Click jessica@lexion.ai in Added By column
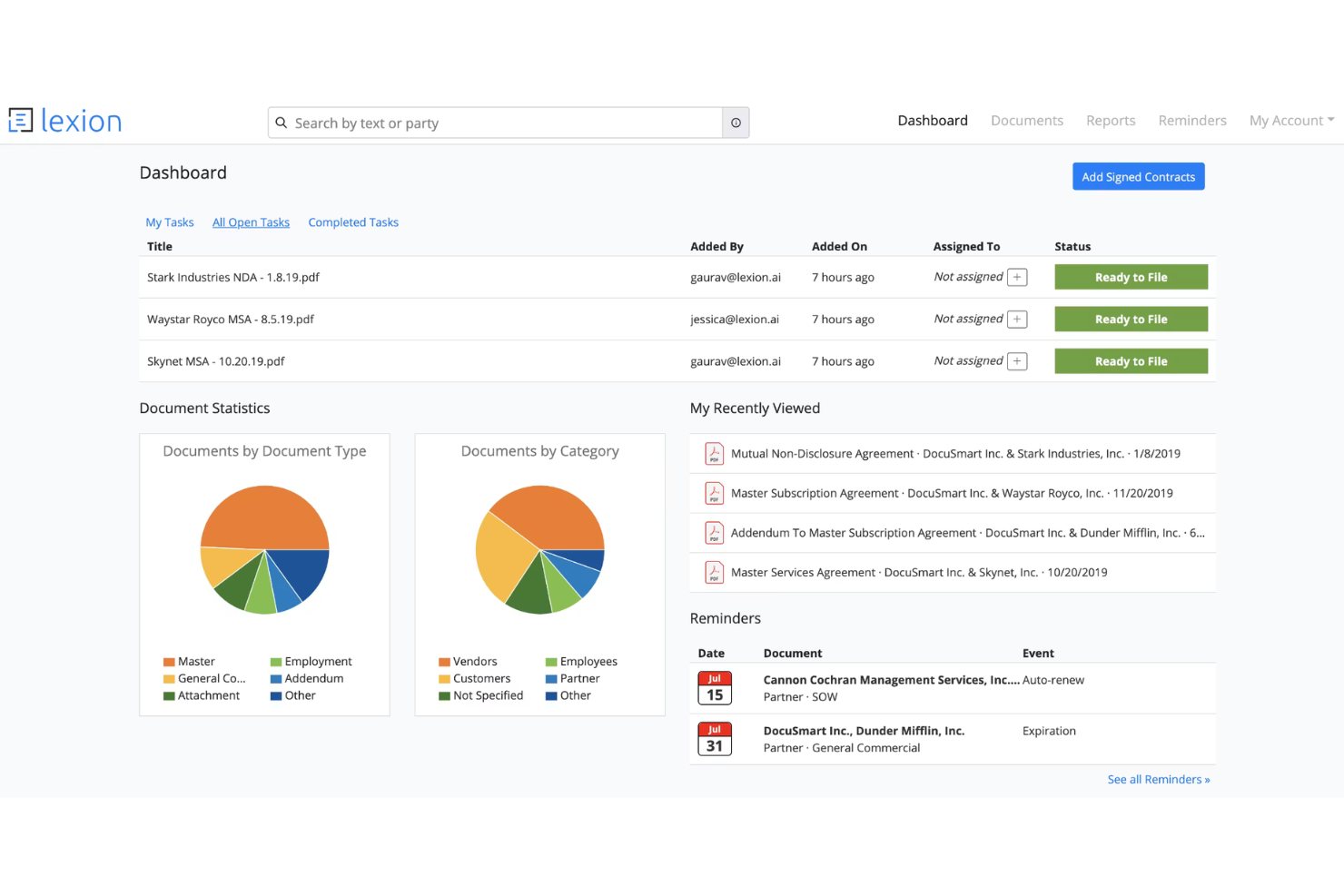This screenshot has width=1344, height=896. (x=735, y=319)
